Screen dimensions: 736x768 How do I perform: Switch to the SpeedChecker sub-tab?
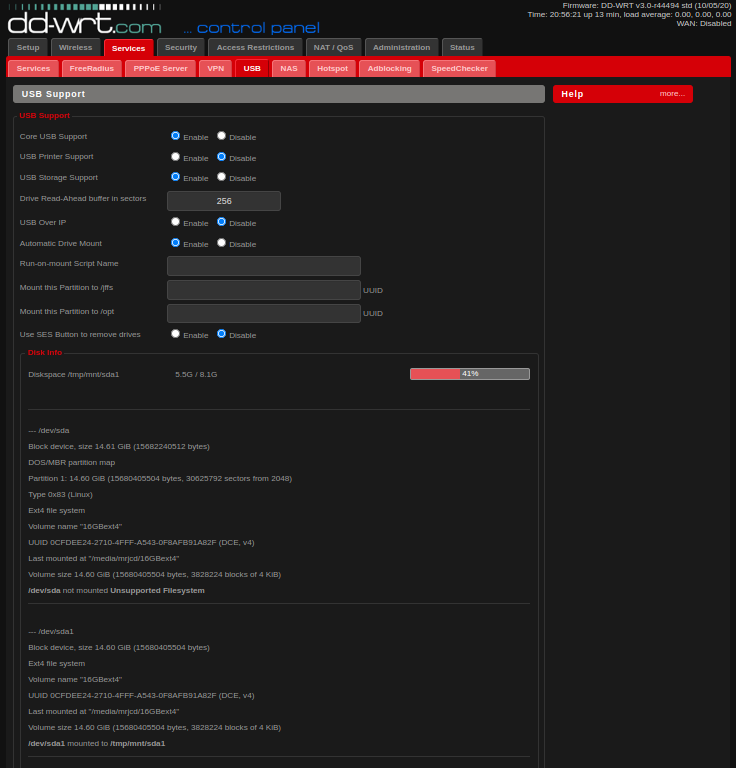(458, 68)
